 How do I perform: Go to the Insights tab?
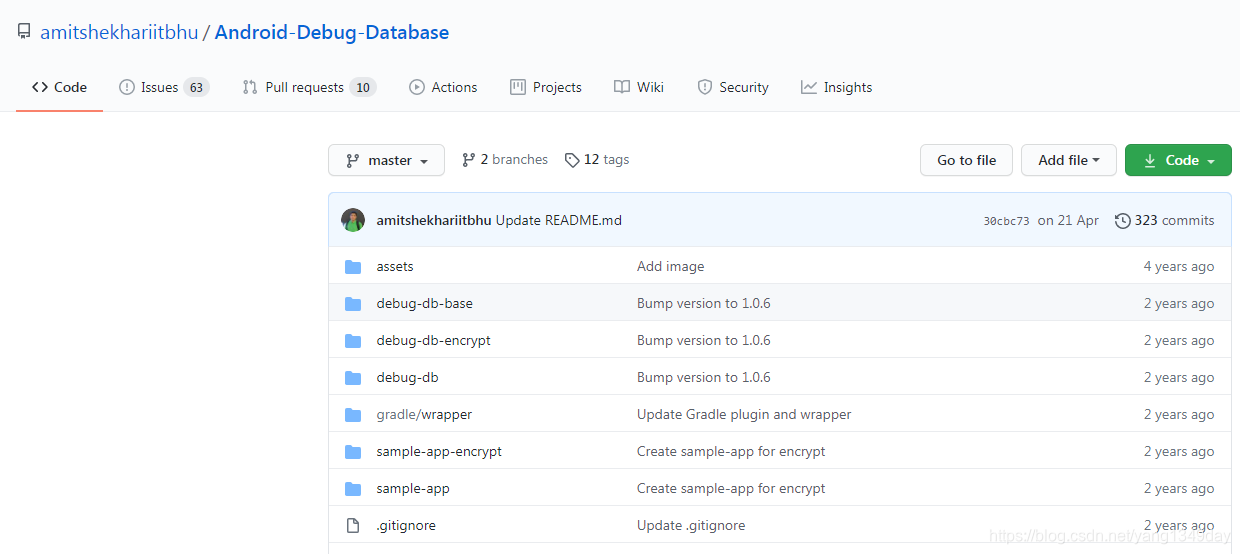[836, 87]
